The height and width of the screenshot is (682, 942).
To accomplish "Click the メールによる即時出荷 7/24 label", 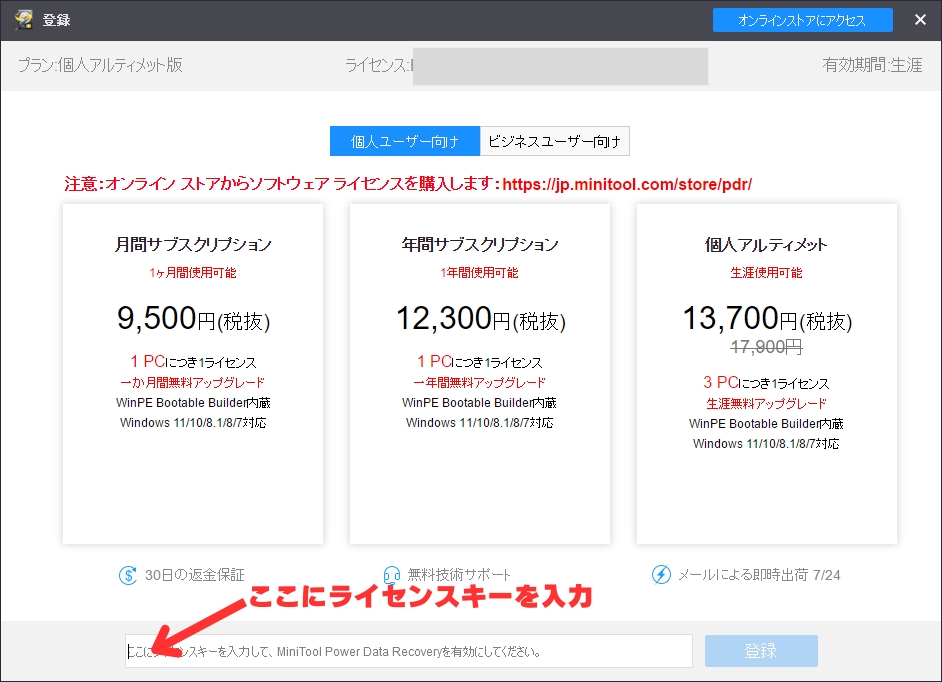I will coord(759,575).
